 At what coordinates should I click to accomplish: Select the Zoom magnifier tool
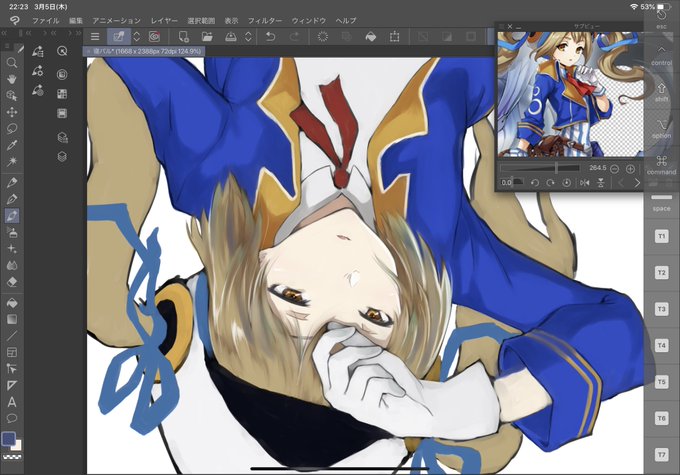click(x=12, y=63)
